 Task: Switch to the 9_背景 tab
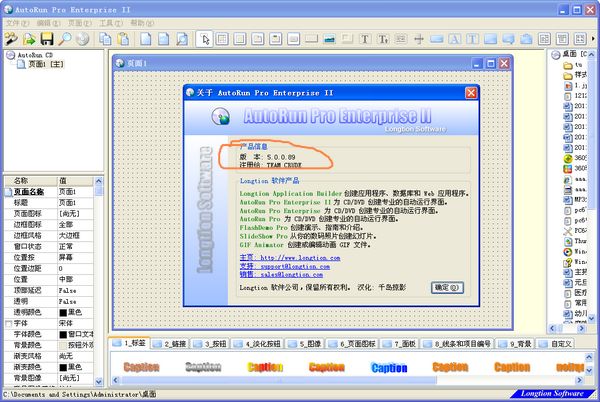click(515, 344)
